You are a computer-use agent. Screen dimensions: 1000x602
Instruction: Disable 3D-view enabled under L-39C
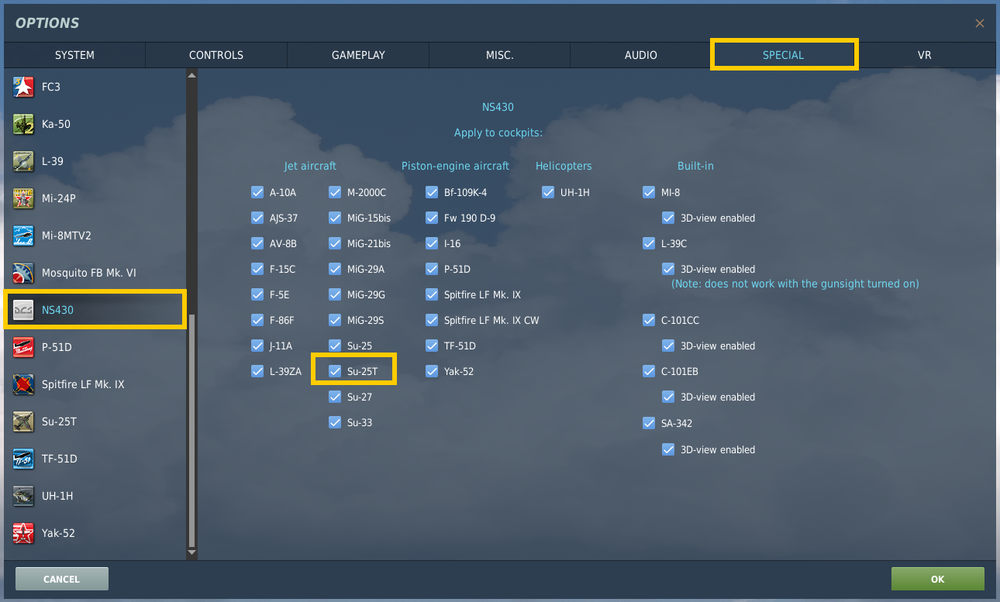[668, 268]
